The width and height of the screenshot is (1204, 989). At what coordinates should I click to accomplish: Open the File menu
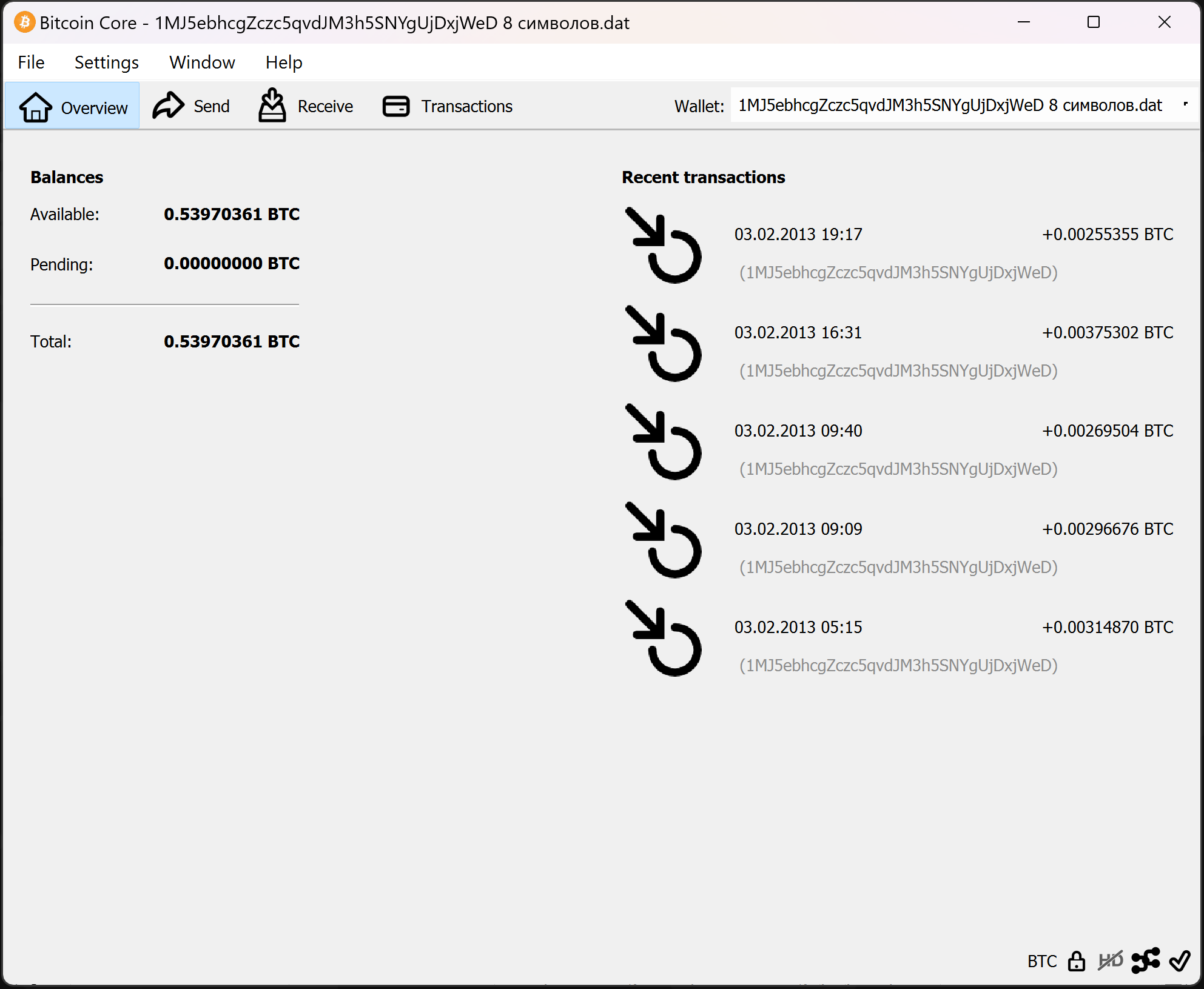[x=31, y=62]
